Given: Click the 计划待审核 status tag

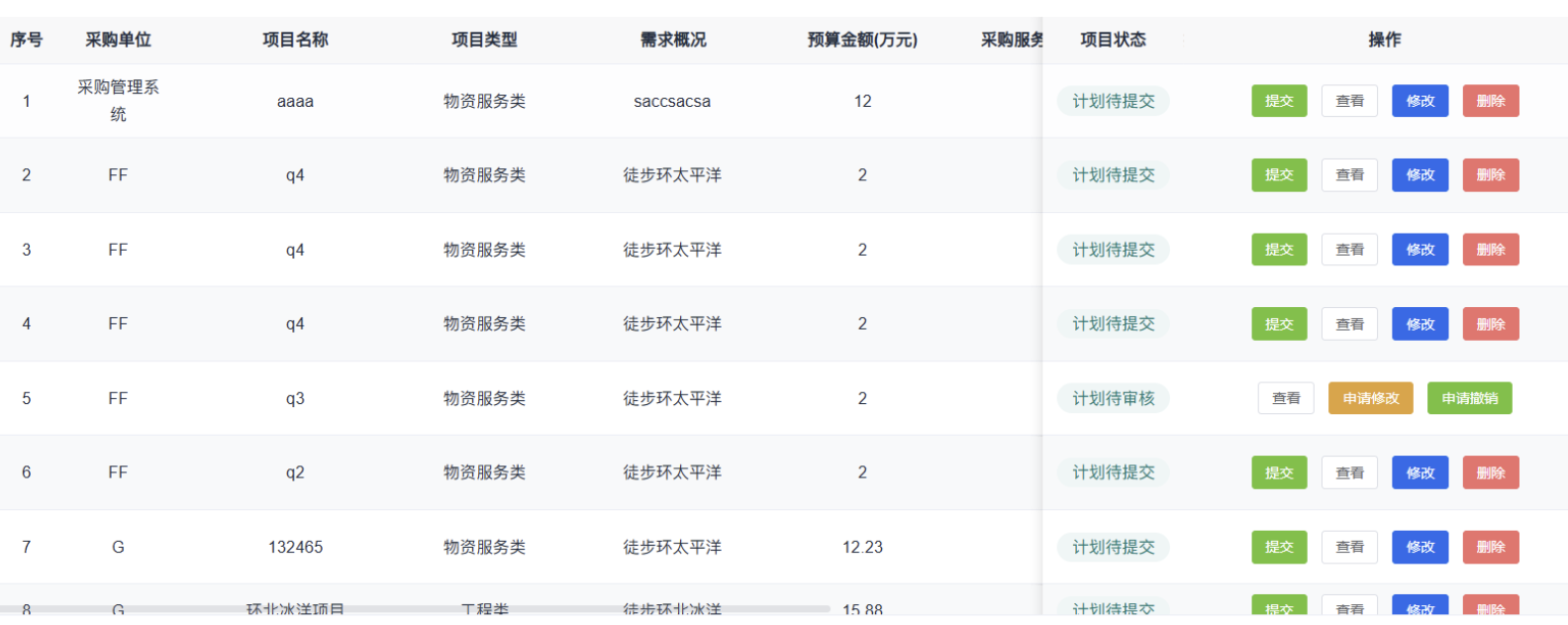Looking at the screenshot, I should coord(1113,398).
